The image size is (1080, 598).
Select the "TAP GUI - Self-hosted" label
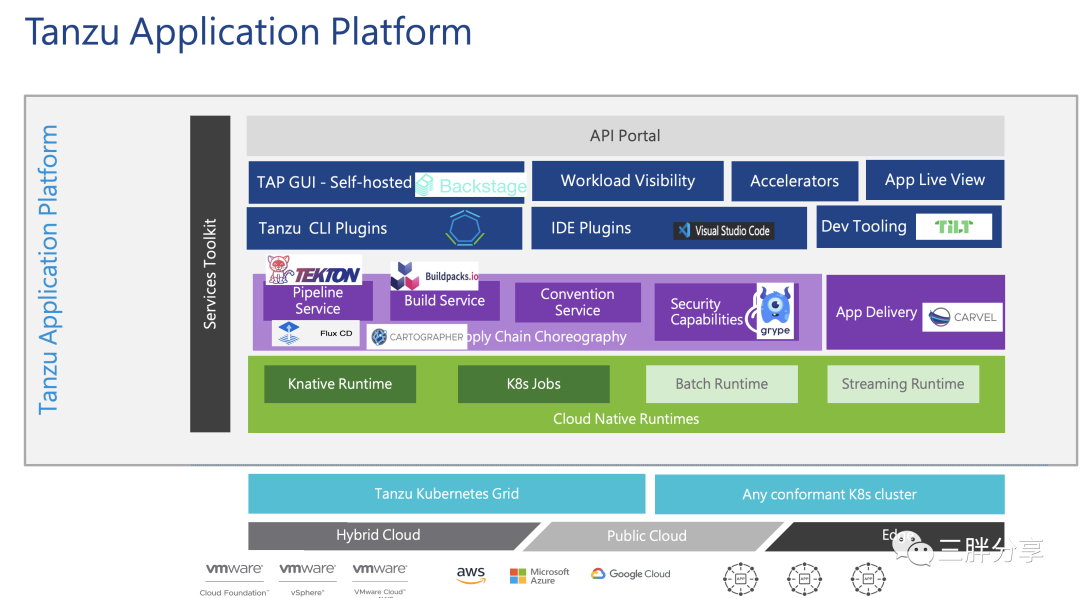tap(334, 182)
